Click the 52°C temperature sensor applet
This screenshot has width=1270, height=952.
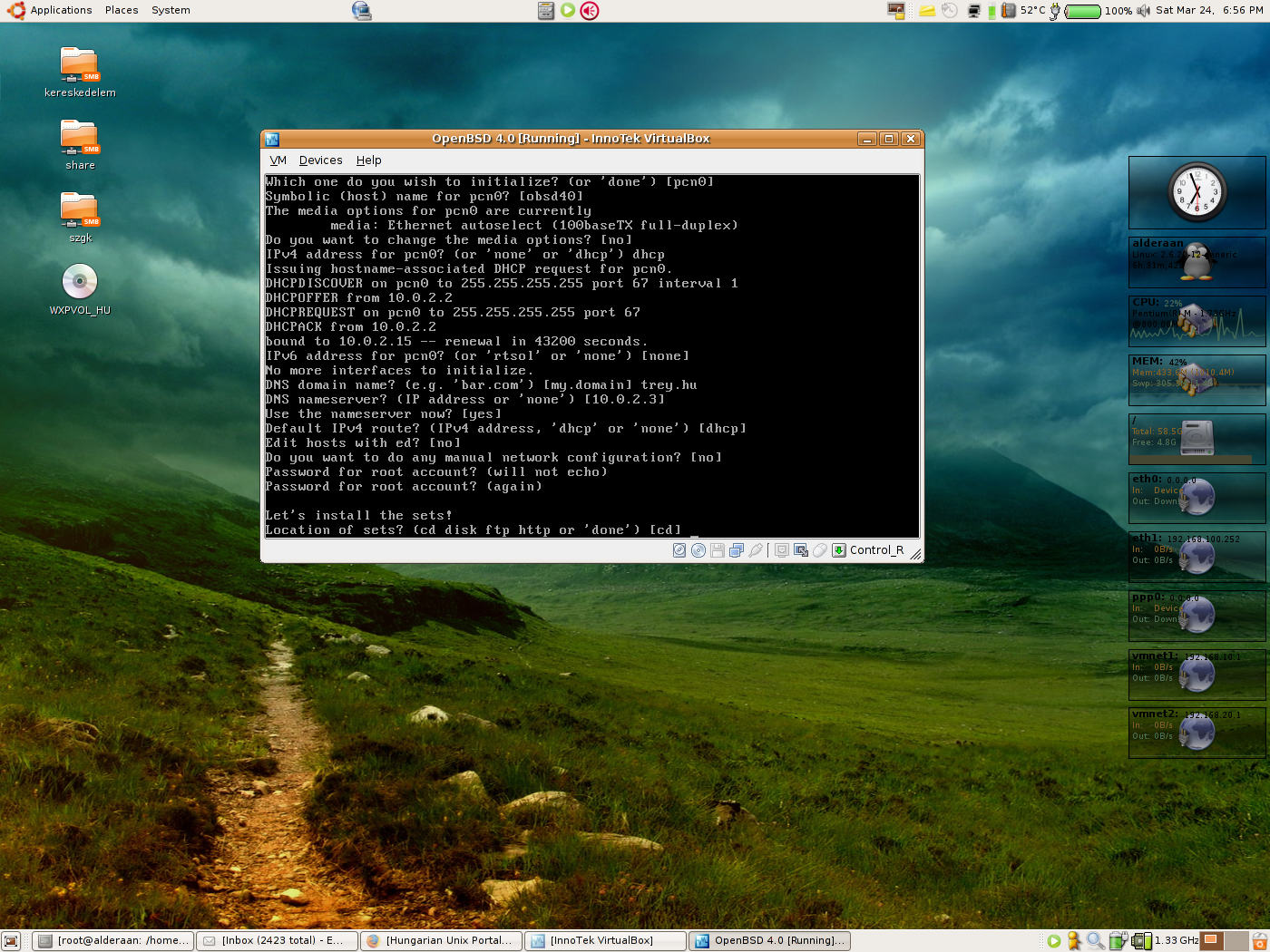pos(1023,10)
